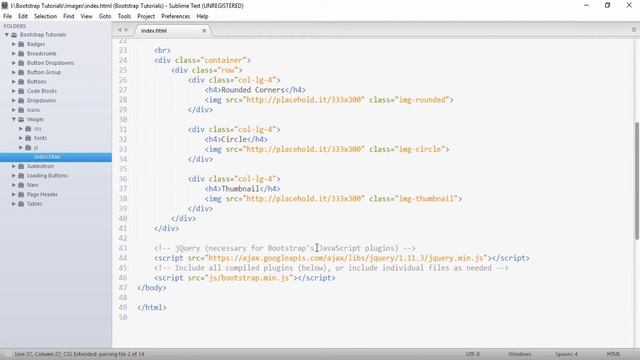Screen dimensions: 640x360
Task: Click the vertical scrollbar thumb
Action: pyautogui.click(x=636, y=181)
